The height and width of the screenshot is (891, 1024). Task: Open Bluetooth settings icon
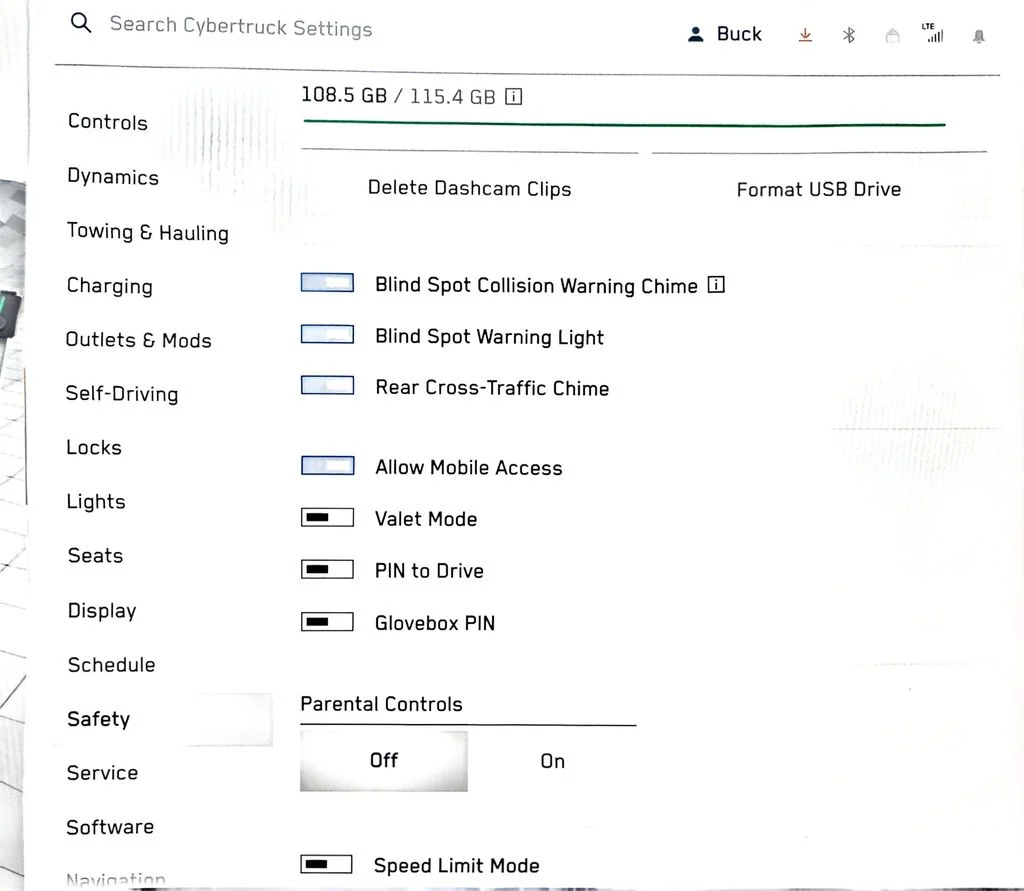(848, 35)
